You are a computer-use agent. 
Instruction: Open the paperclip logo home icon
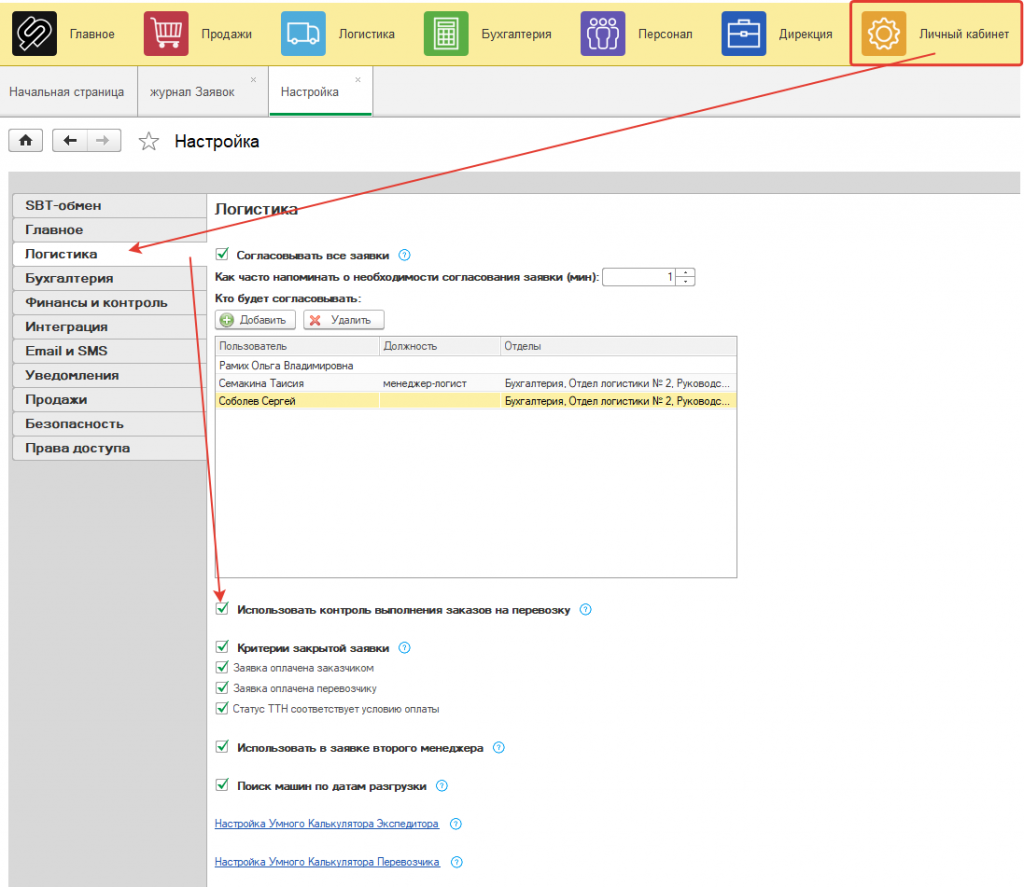click(x=34, y=33)
